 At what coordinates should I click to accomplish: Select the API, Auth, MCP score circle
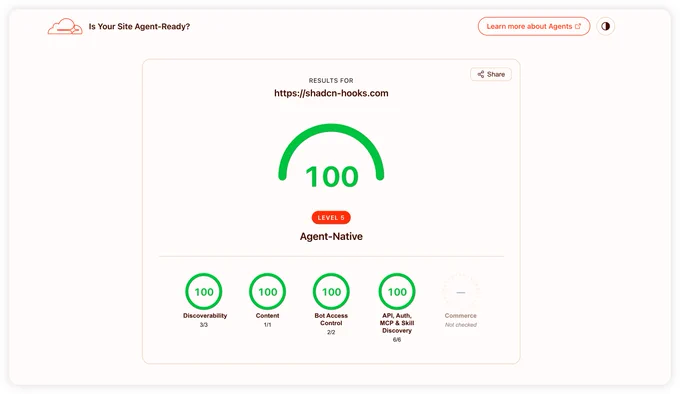[397, 292]
